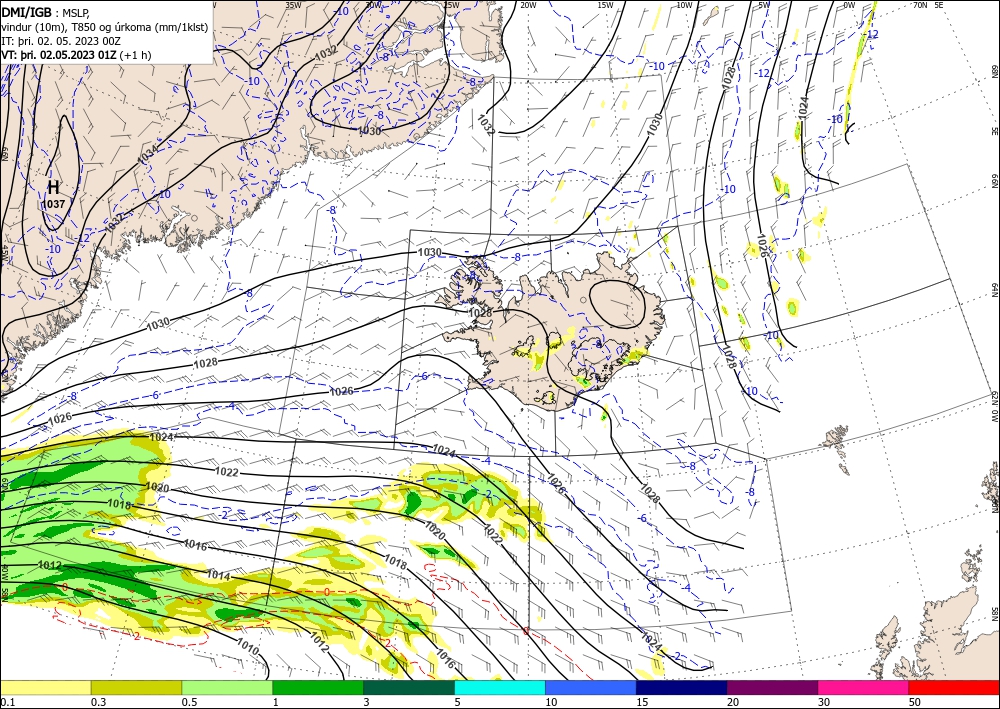Click the '1010' isobar label

247,647
